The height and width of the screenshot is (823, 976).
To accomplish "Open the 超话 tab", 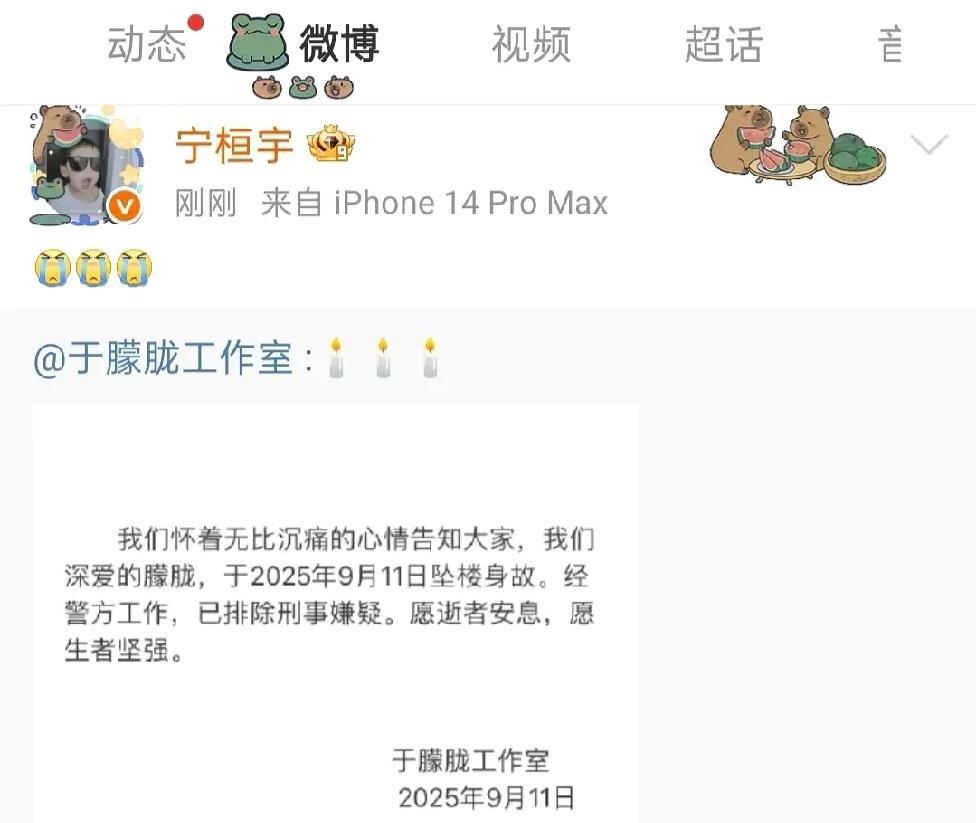I will 724,45.
